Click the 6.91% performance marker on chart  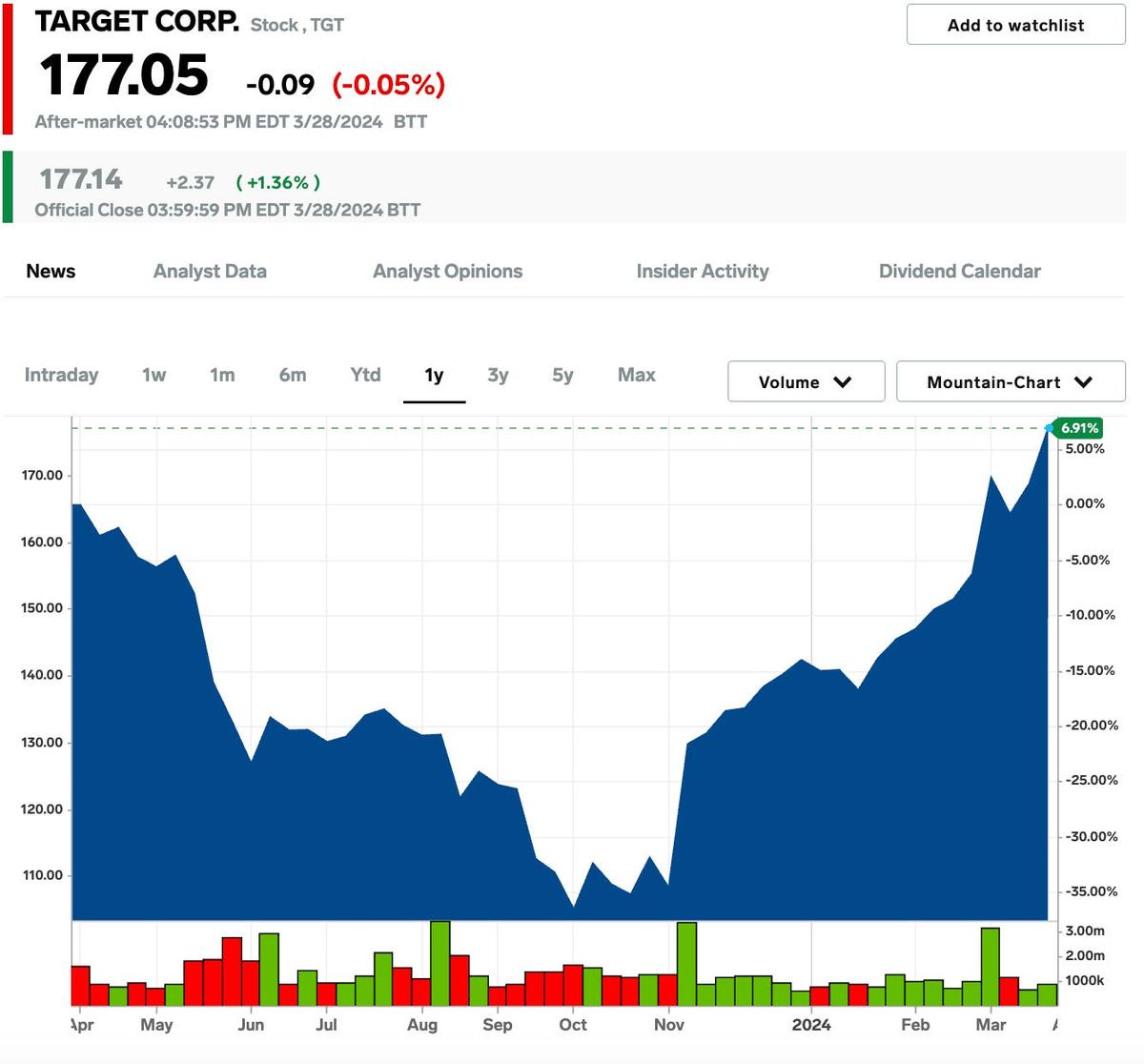[1080, 429]
